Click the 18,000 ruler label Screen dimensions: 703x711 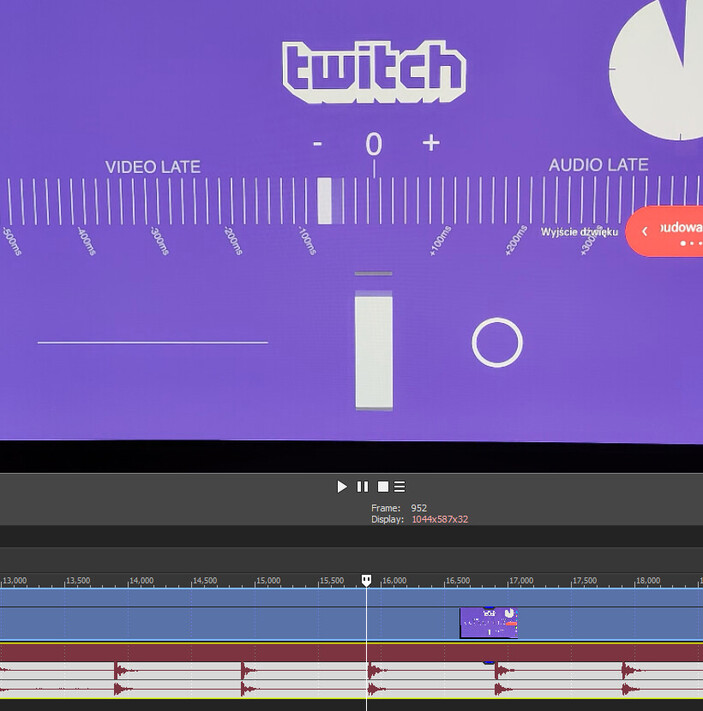(648, 580)
